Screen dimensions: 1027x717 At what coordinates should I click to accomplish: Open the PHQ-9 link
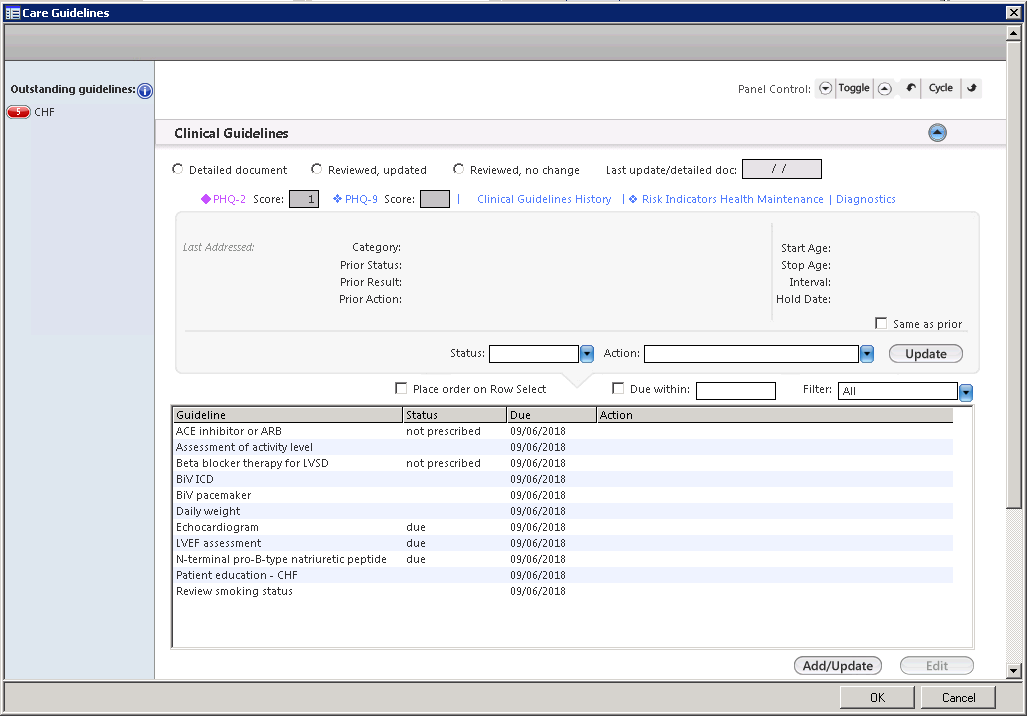tap(361, 199)
